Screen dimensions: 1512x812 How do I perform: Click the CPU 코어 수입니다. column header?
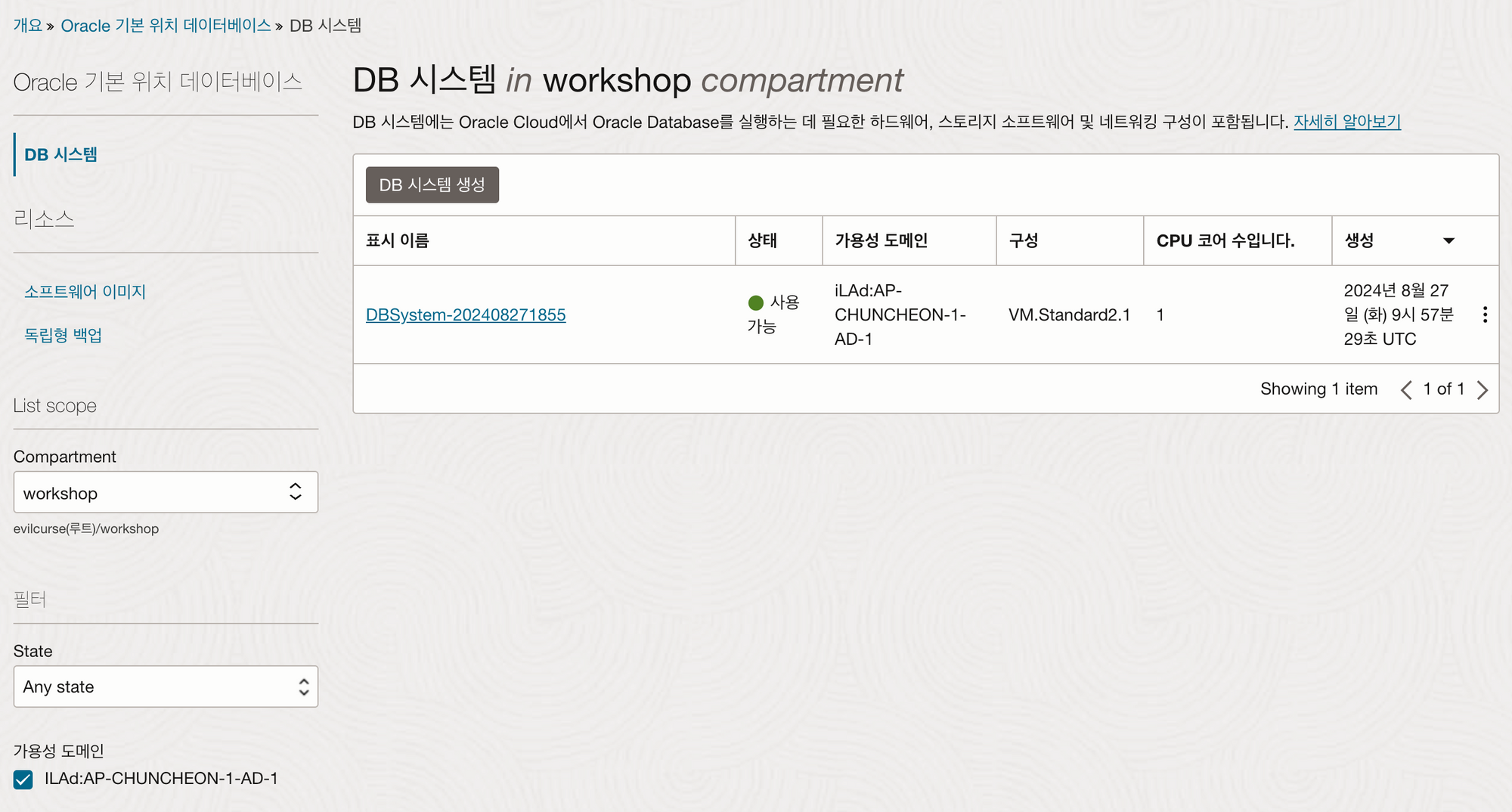[x=1225, y=241]
